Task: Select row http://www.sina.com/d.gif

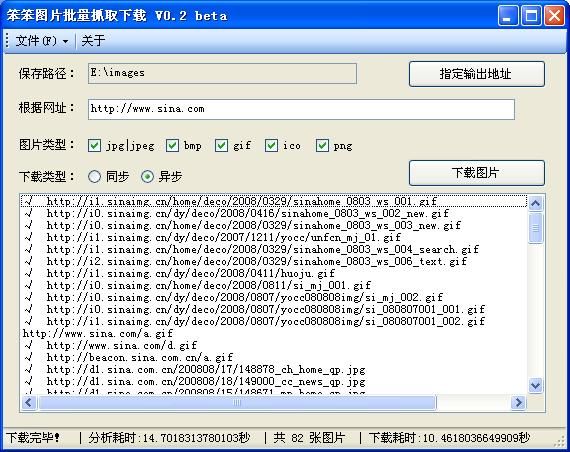Action: tap(274, 345)
